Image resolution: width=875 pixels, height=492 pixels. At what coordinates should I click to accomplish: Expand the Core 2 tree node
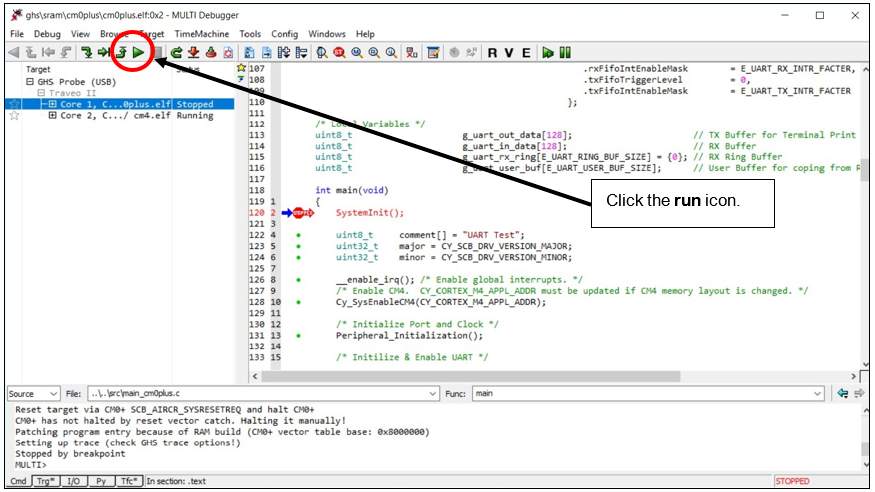coord(52,115)
